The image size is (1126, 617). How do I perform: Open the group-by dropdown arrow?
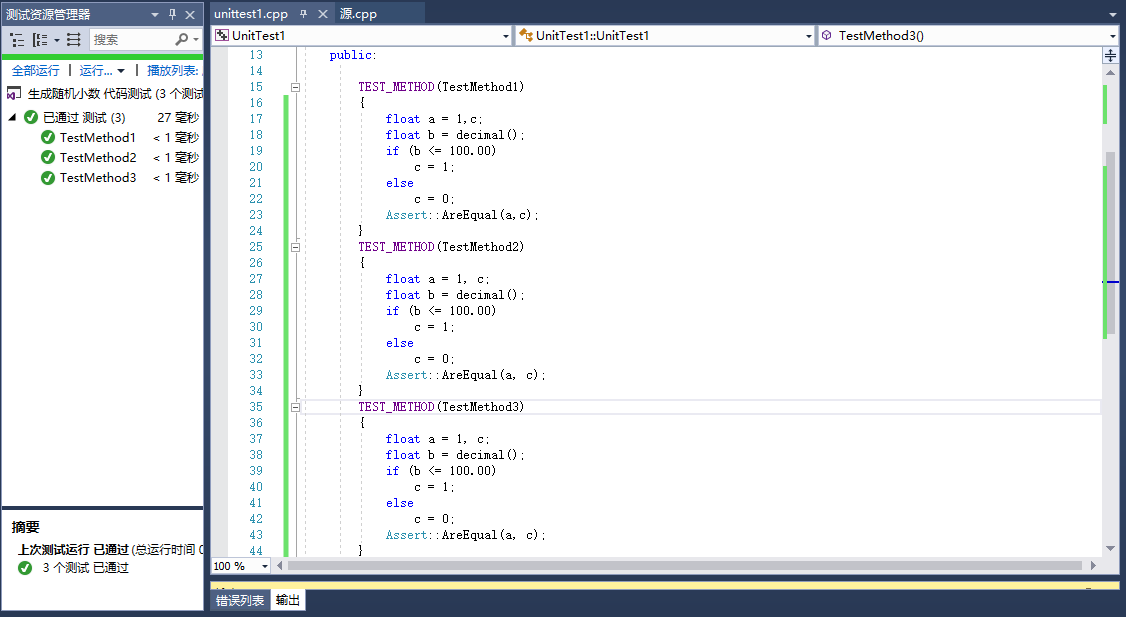pos(57,40)
